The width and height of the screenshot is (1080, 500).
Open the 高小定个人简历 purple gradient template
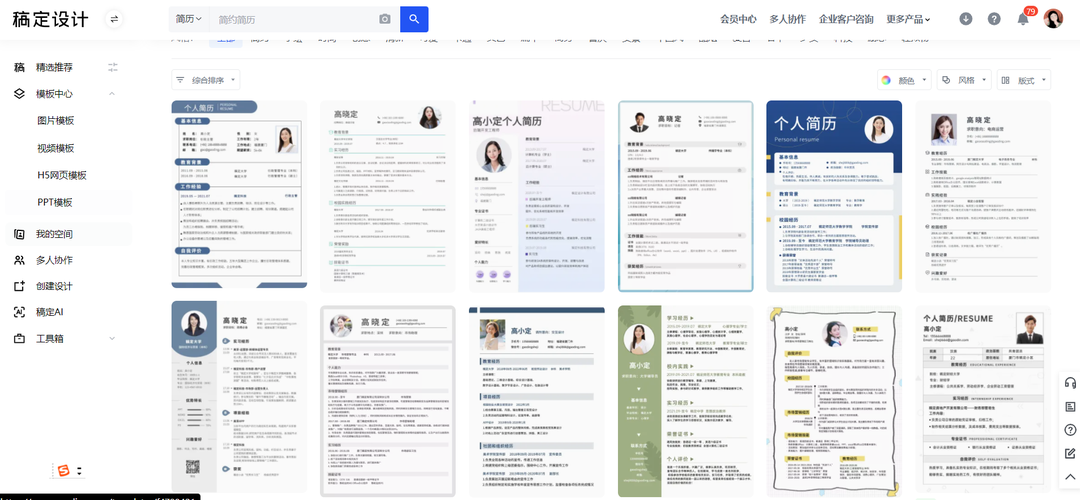[537, 196]
